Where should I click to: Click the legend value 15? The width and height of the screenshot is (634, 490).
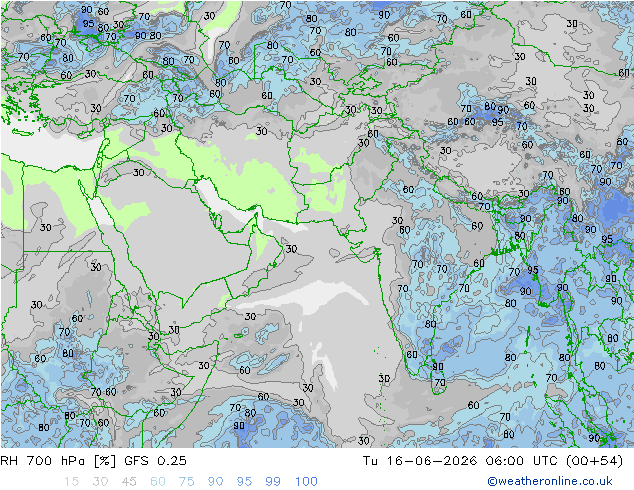click(71, 482)
